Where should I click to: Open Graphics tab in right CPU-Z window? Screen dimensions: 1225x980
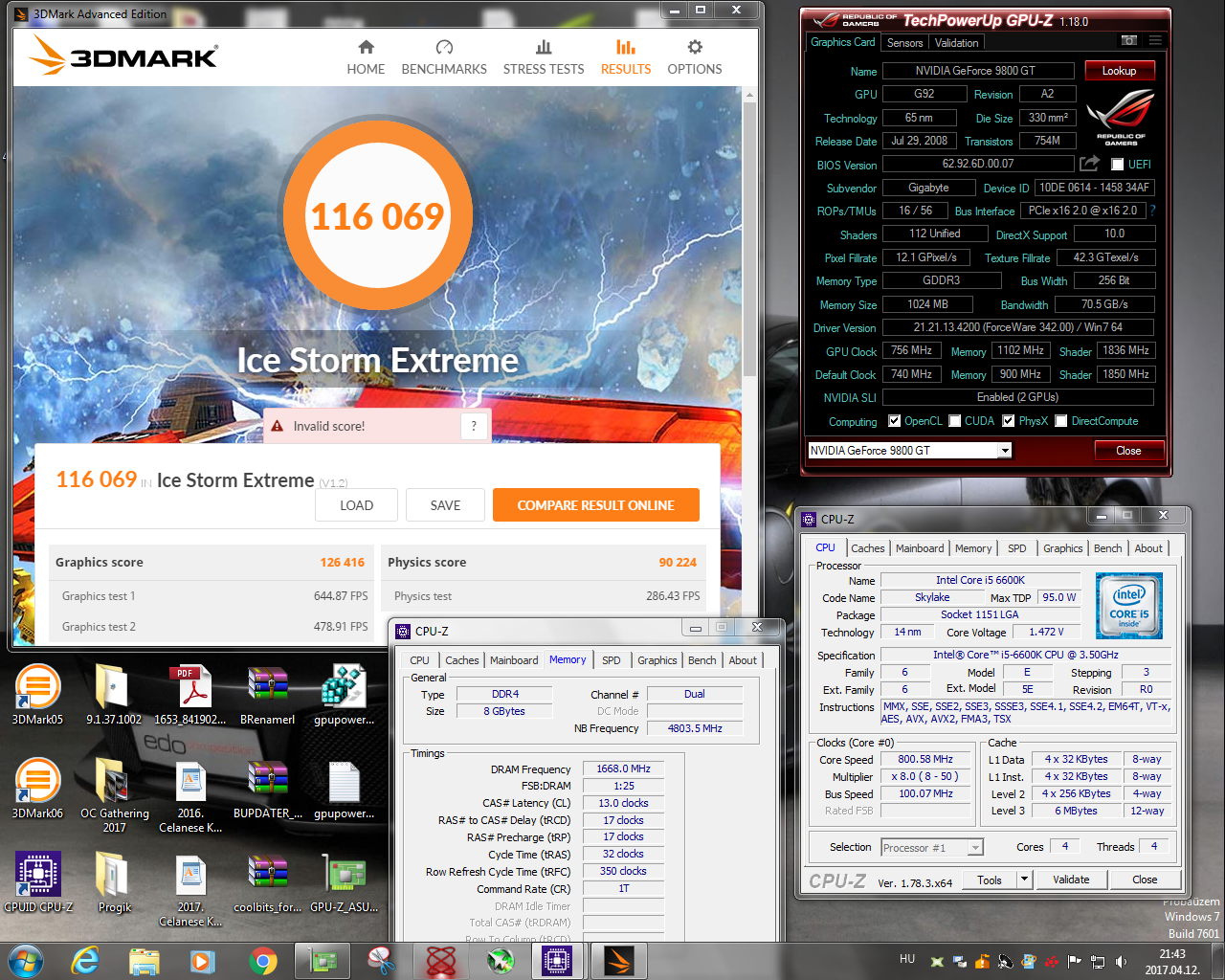[x=1063, y=548]
